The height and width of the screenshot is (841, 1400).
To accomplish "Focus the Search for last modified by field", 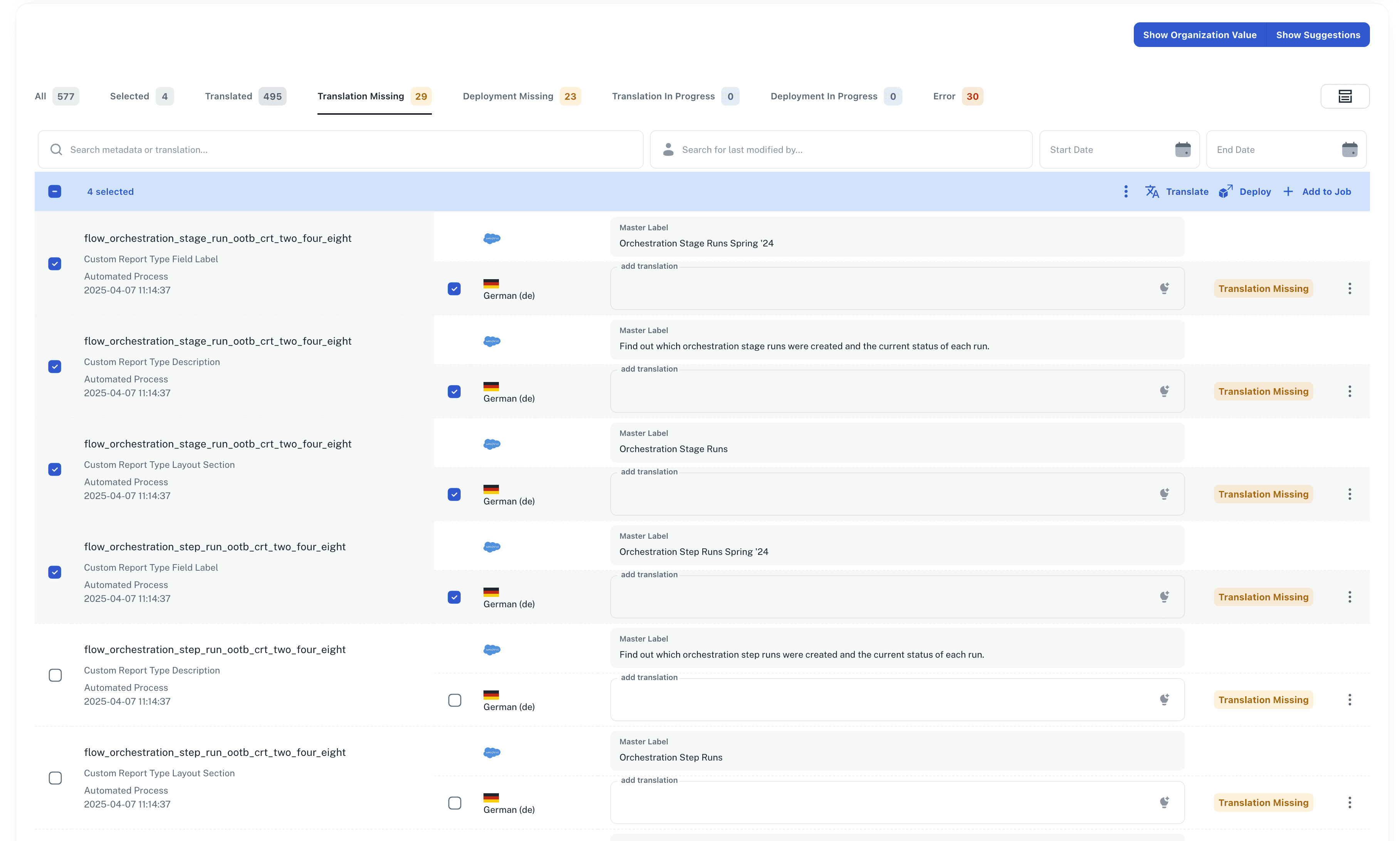I will tap(841, 150).
